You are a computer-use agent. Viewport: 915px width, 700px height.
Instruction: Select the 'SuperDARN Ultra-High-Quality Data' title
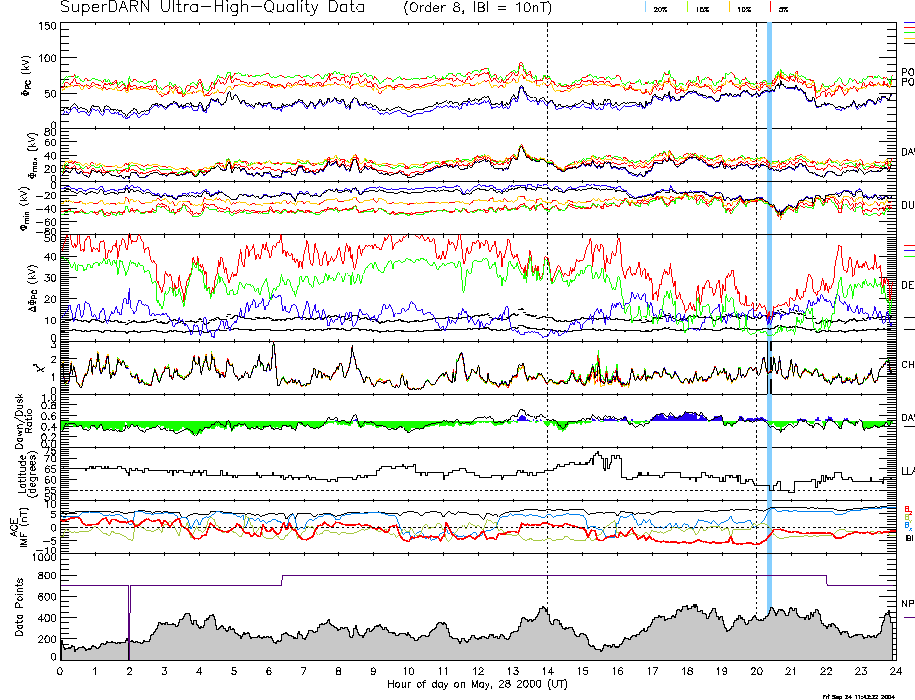click(x=212, y=8)
